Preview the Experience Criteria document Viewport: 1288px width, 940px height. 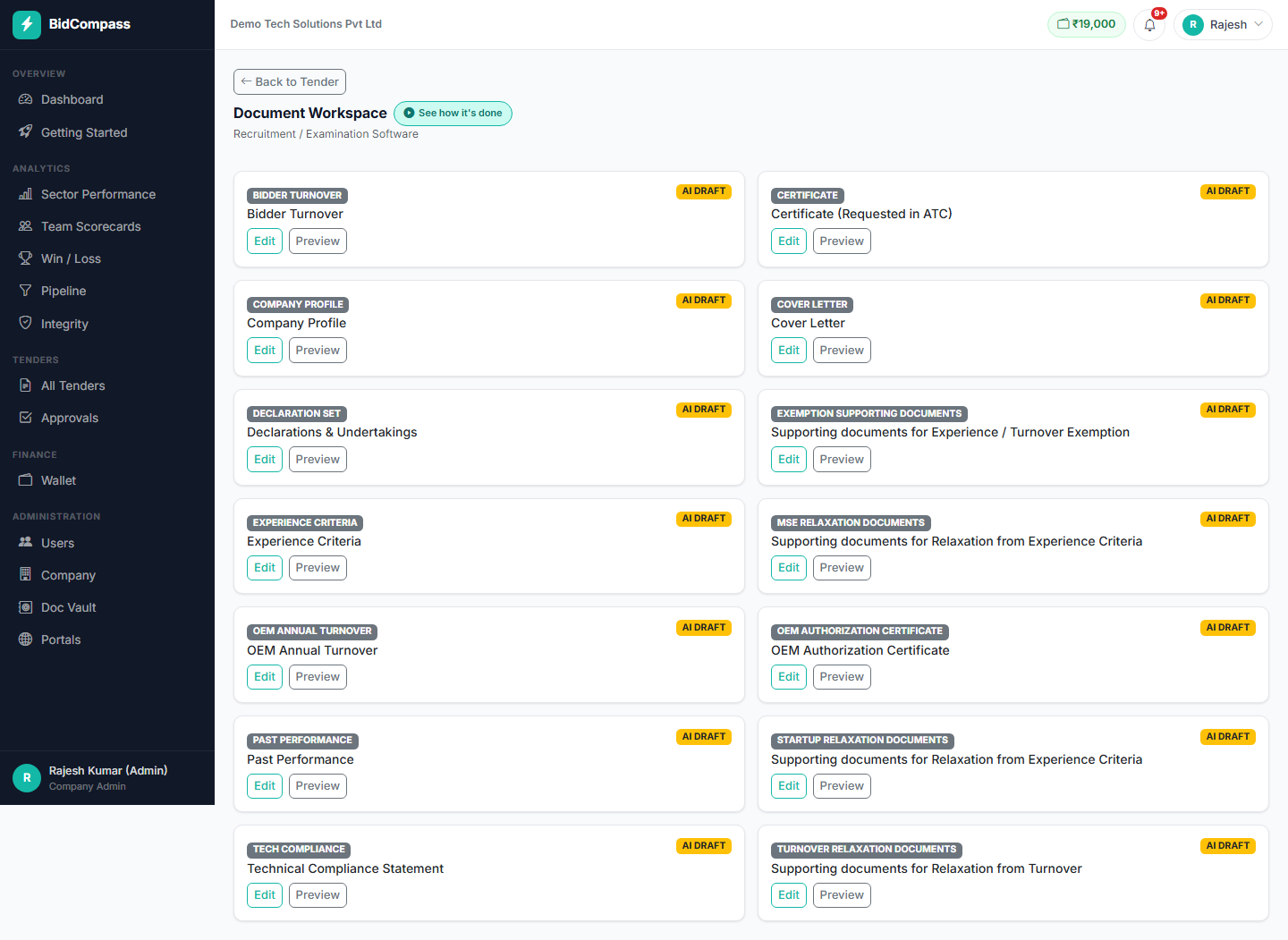click(x=318, y=568)
